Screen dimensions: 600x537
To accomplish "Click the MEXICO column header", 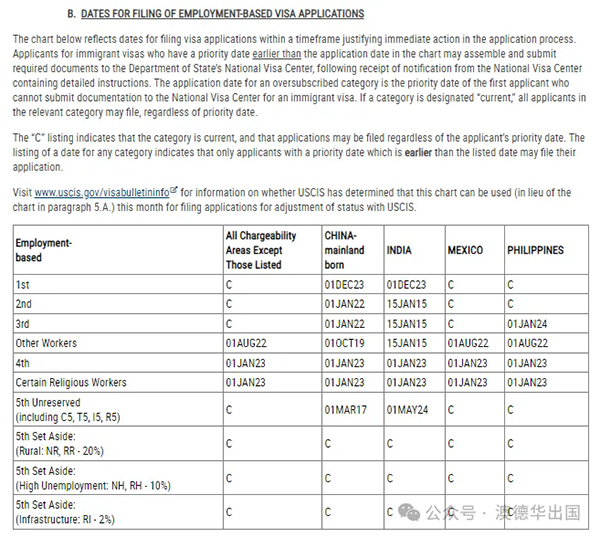I will (465, 250).
